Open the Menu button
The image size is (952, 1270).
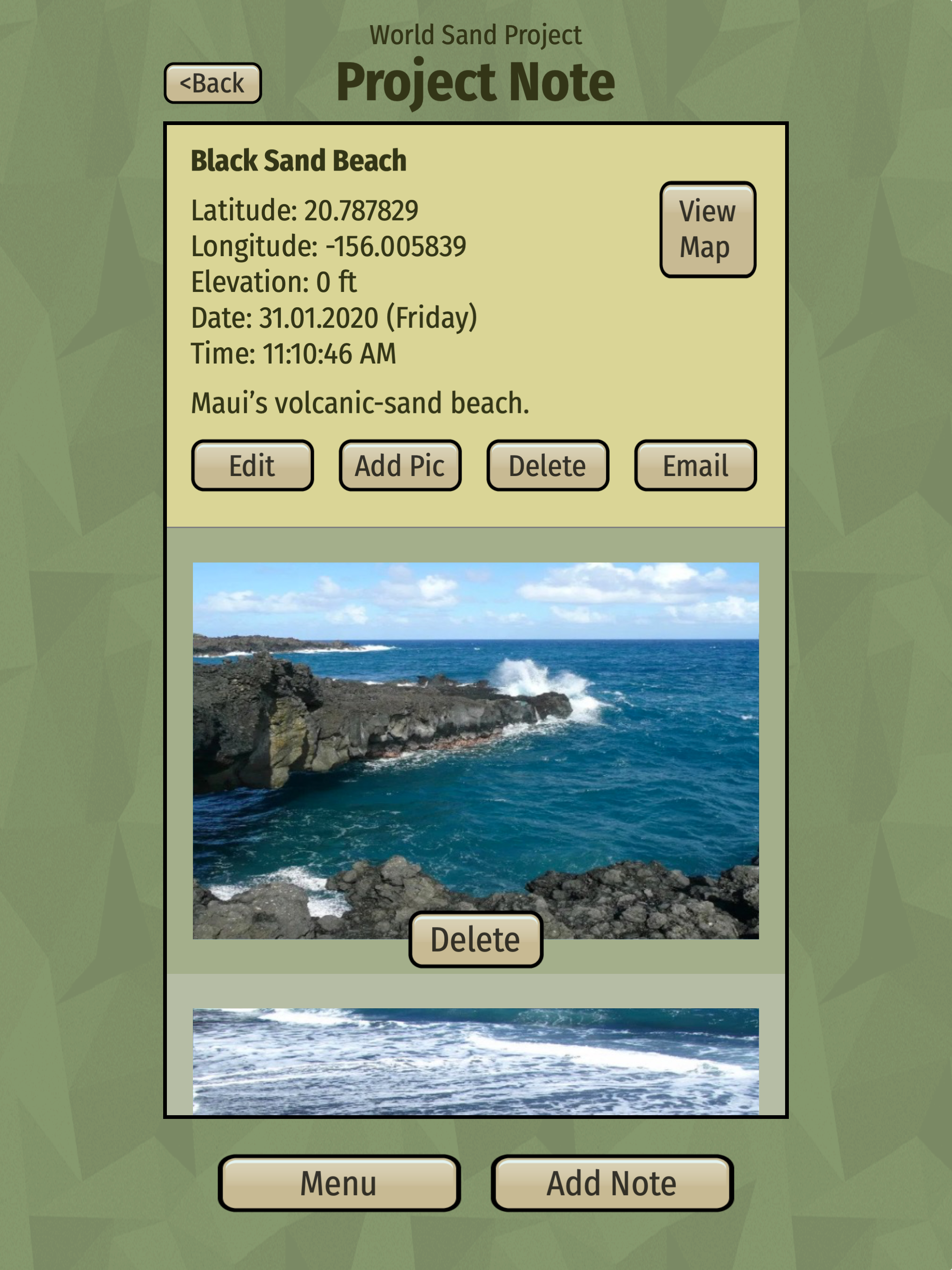pyautogui.click(x=339, y=1184)
